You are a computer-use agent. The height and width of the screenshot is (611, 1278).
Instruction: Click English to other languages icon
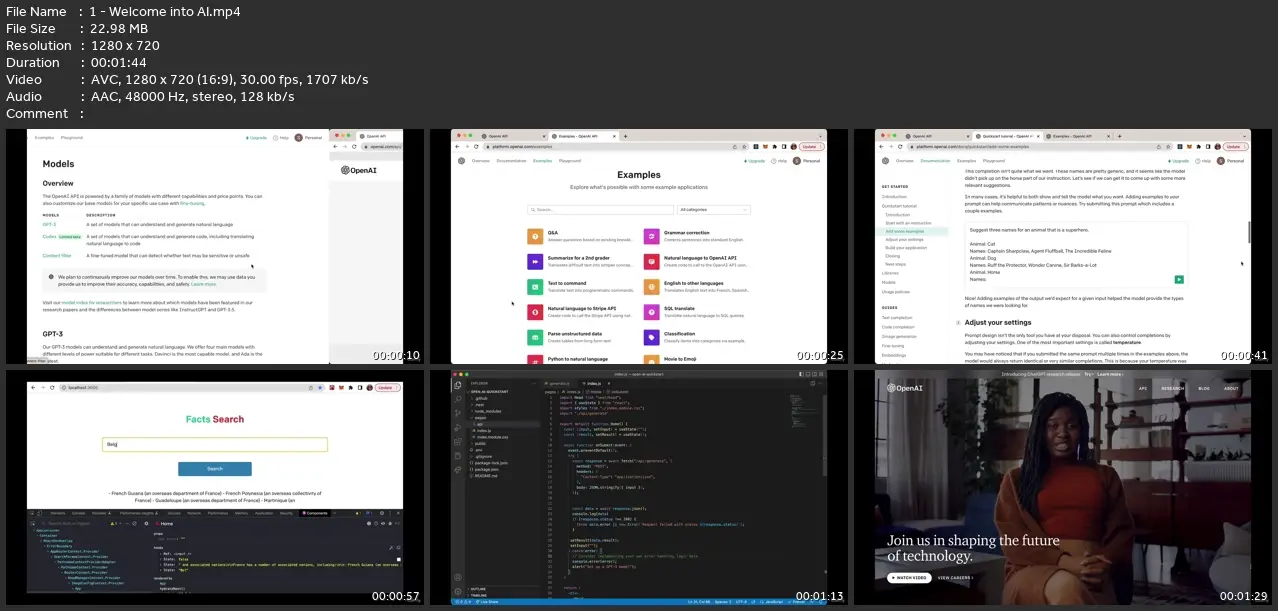pyautogui.click(x=651, y=287)
